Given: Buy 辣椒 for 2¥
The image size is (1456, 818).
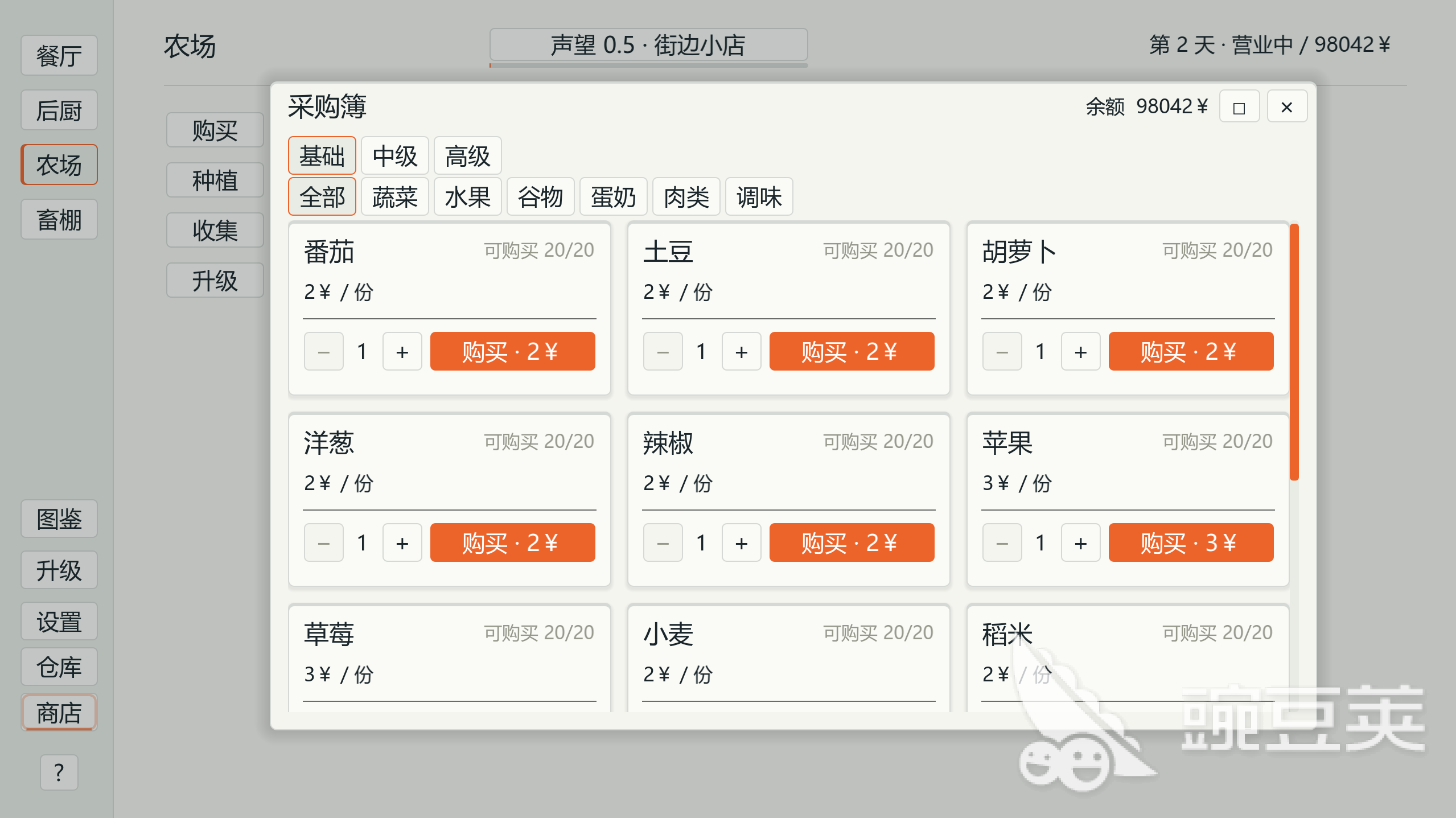Looking at the screenshot, I should (x=852, y=543).
